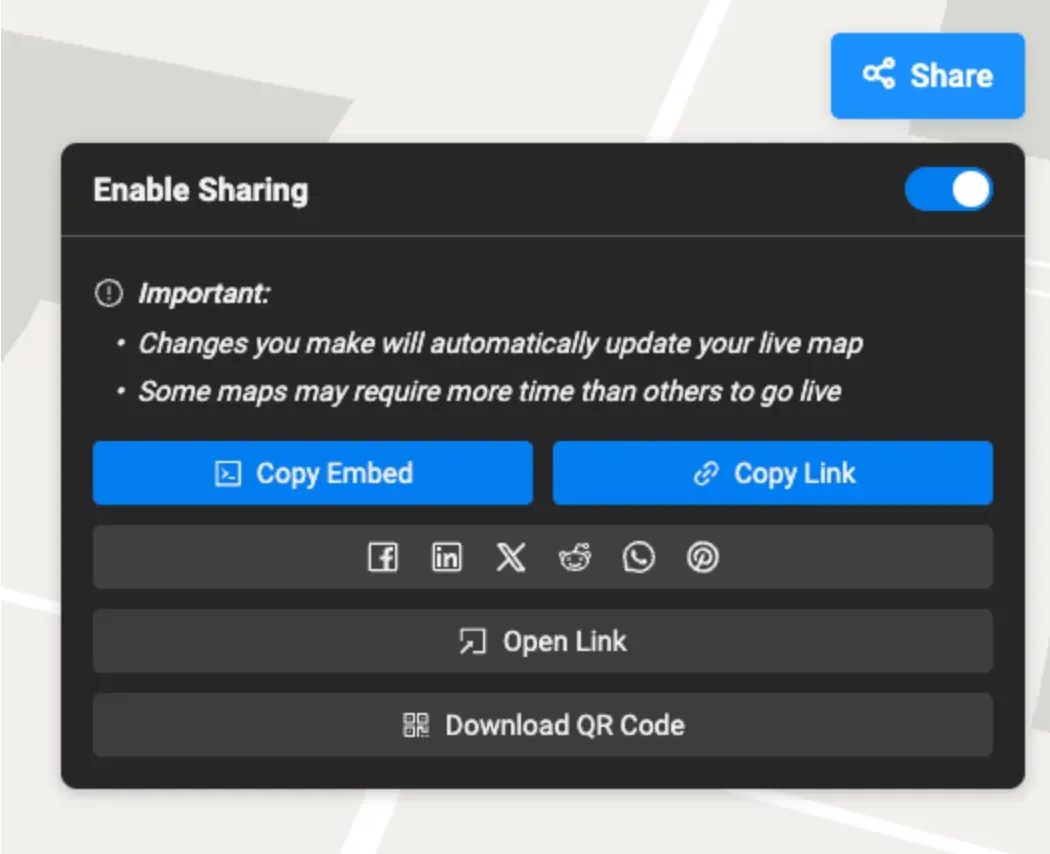Click the Important info icon

[108, 293]
